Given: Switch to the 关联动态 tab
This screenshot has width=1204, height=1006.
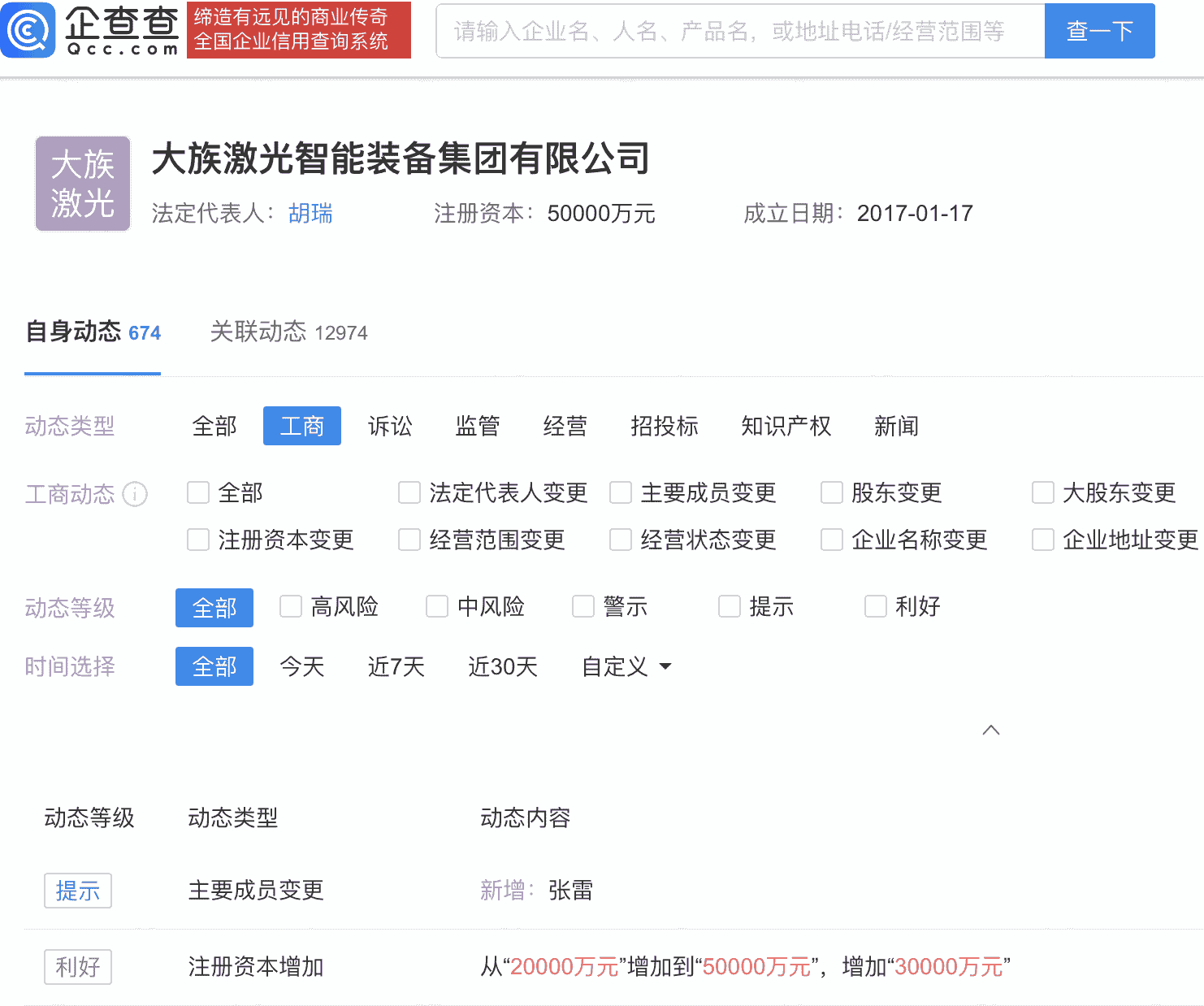Looking at the screenshot, I should click(x=288, y=332).
